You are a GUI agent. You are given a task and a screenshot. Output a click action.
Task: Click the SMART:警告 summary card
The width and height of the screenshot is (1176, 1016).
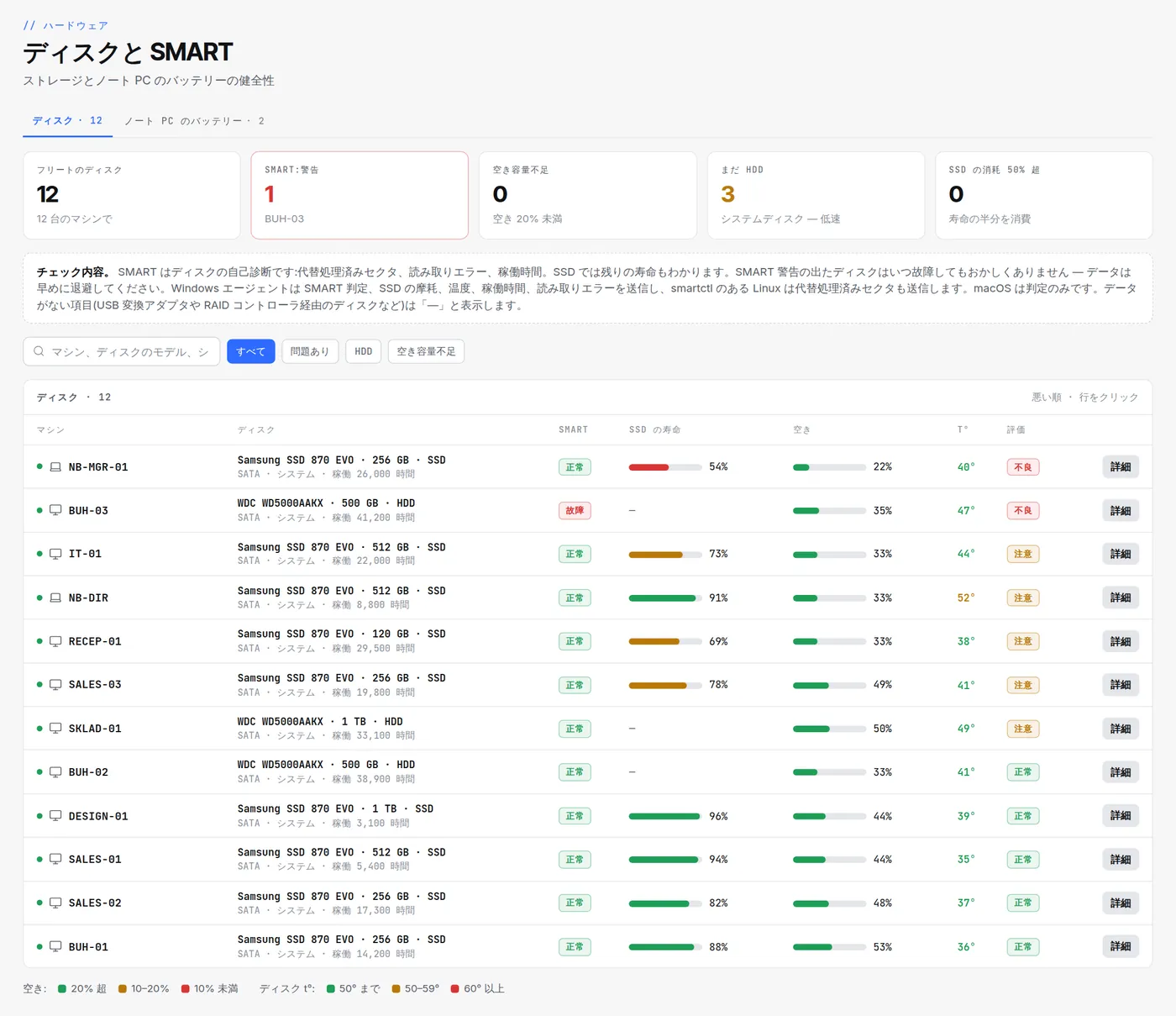[360, 195]
